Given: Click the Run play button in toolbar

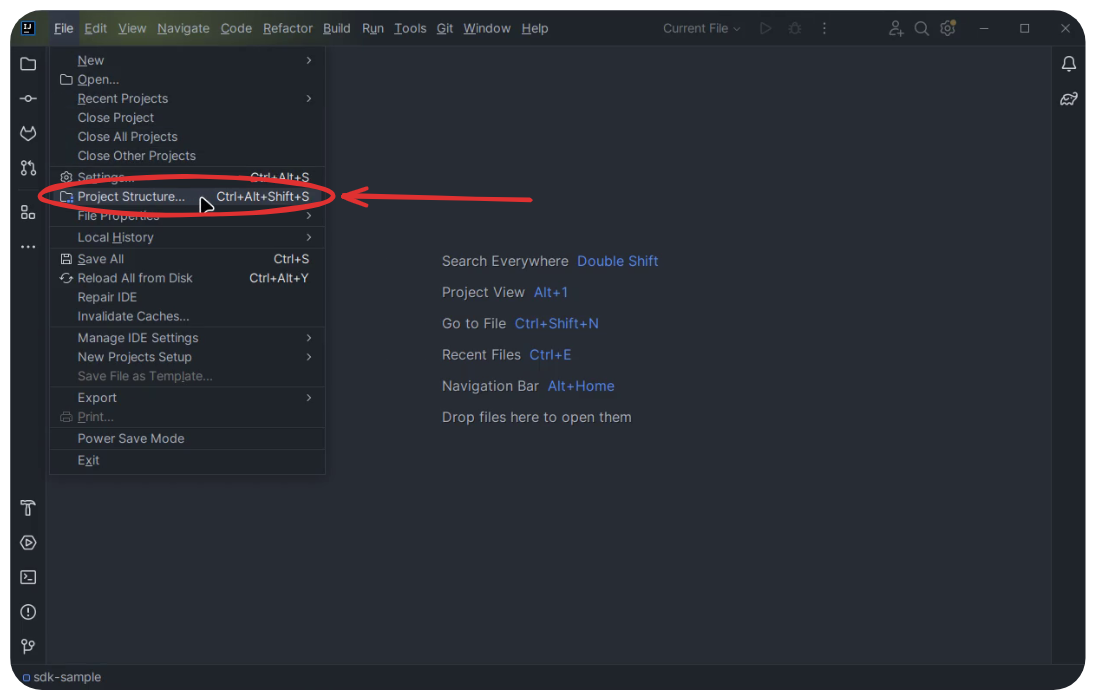Looking at the screenshot, I should coord(765,29).
